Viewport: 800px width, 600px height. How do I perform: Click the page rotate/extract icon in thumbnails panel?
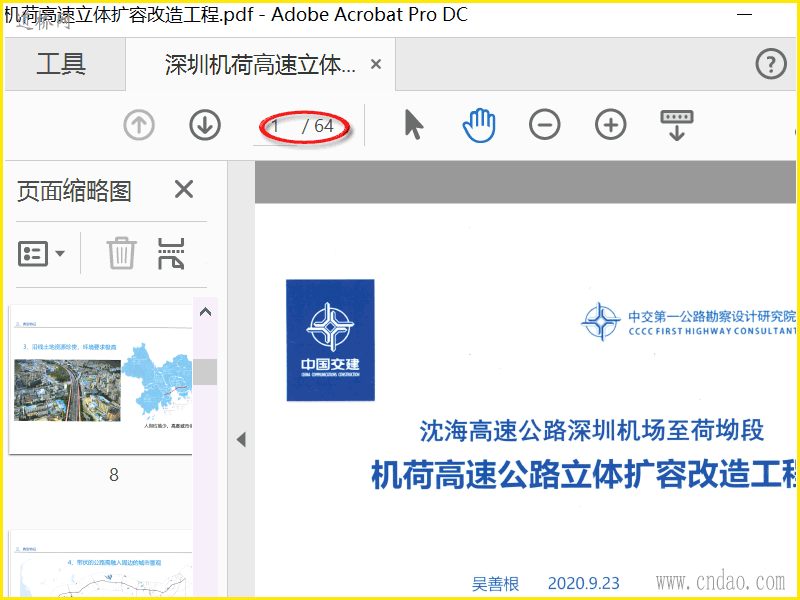coord(171,254)
